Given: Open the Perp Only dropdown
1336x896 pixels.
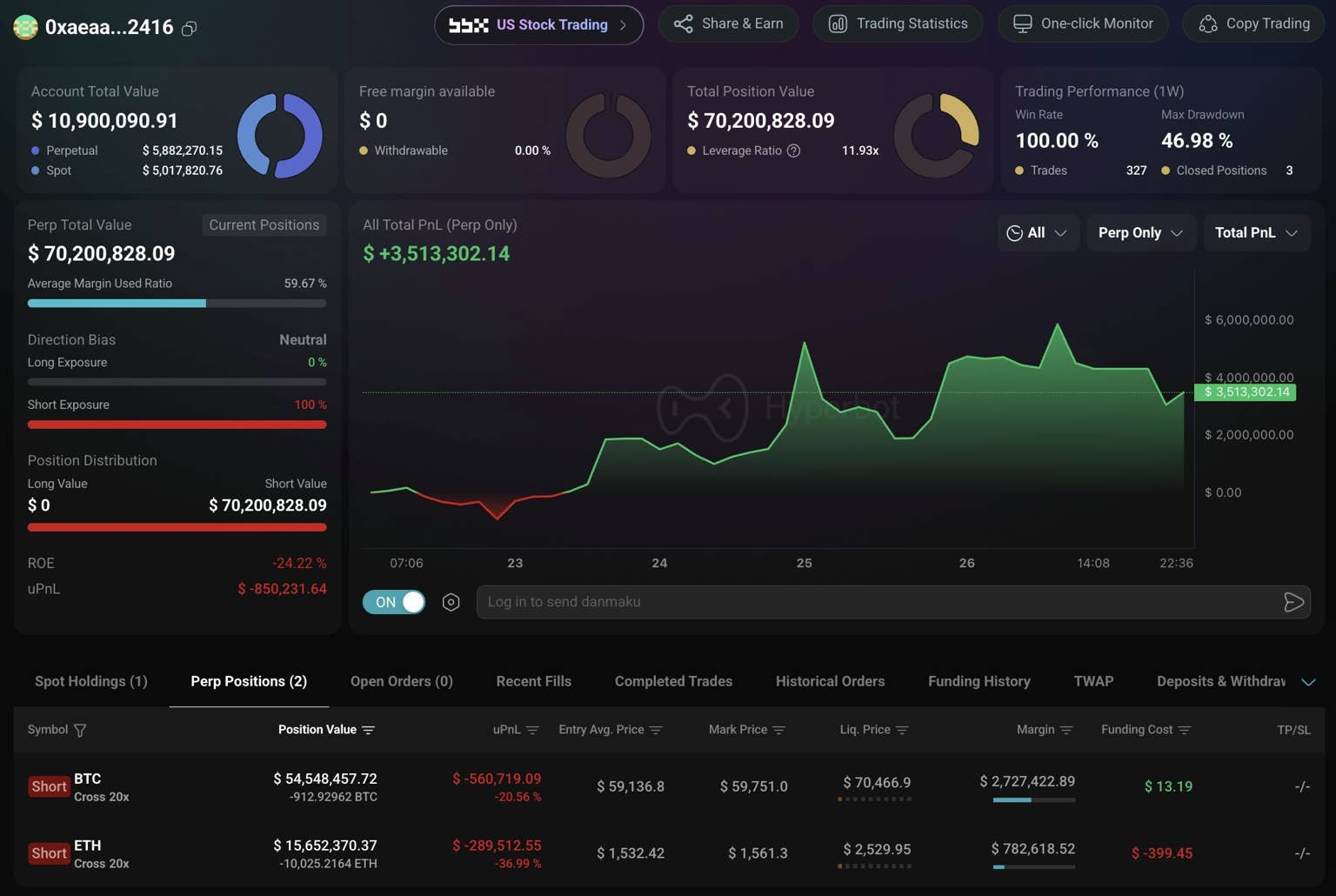Looking at the screenshot, I should 1140,233.
